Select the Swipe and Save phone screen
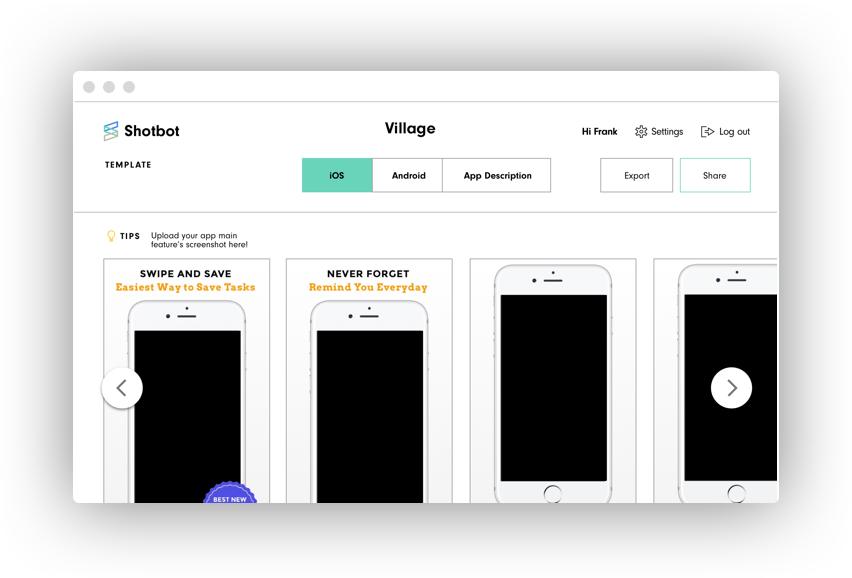Screen dimensions: 852x578 187,416
